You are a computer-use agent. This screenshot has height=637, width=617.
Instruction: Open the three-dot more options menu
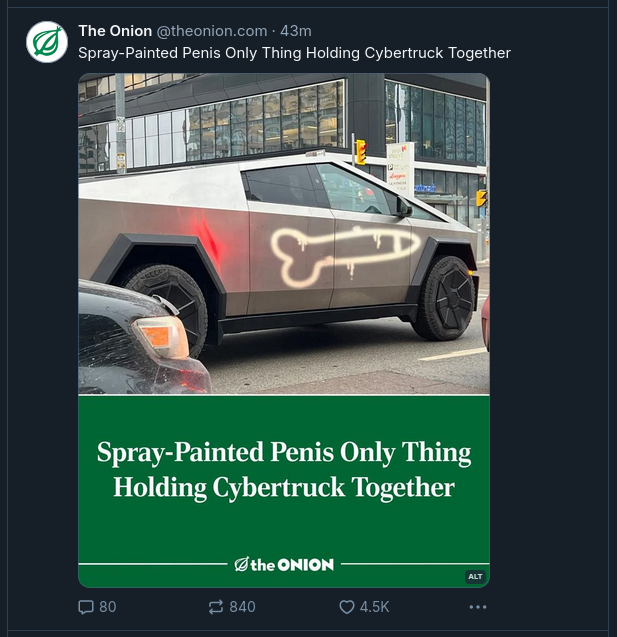[x=478, y=607]
